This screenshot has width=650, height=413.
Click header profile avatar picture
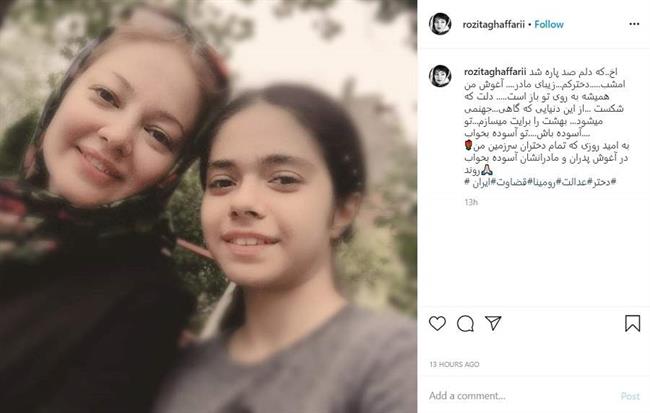[x=440, y=24]
